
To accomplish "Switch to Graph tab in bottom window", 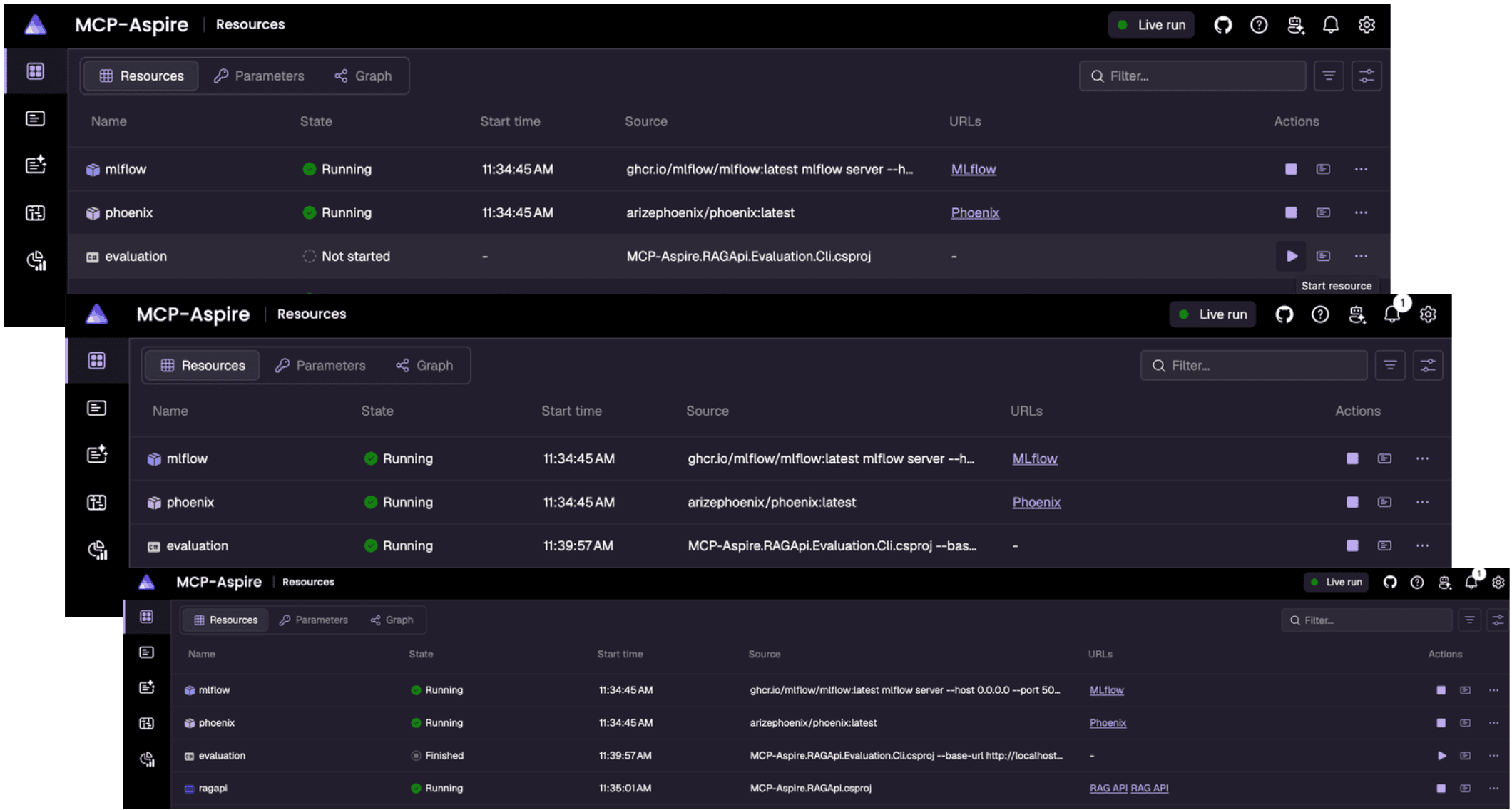I will pos(392,620).
